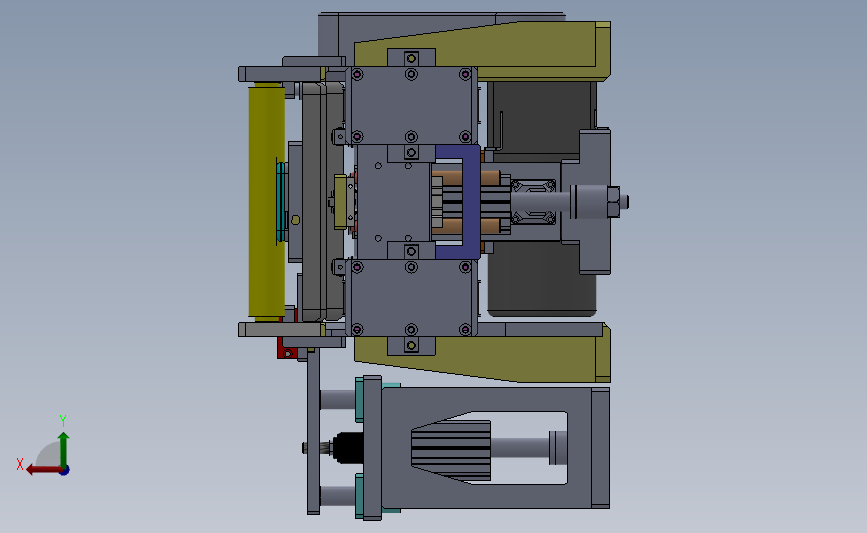Select the black coupling on the lower shaft
This screenshot has height=533, width=867.
[348, 448]
